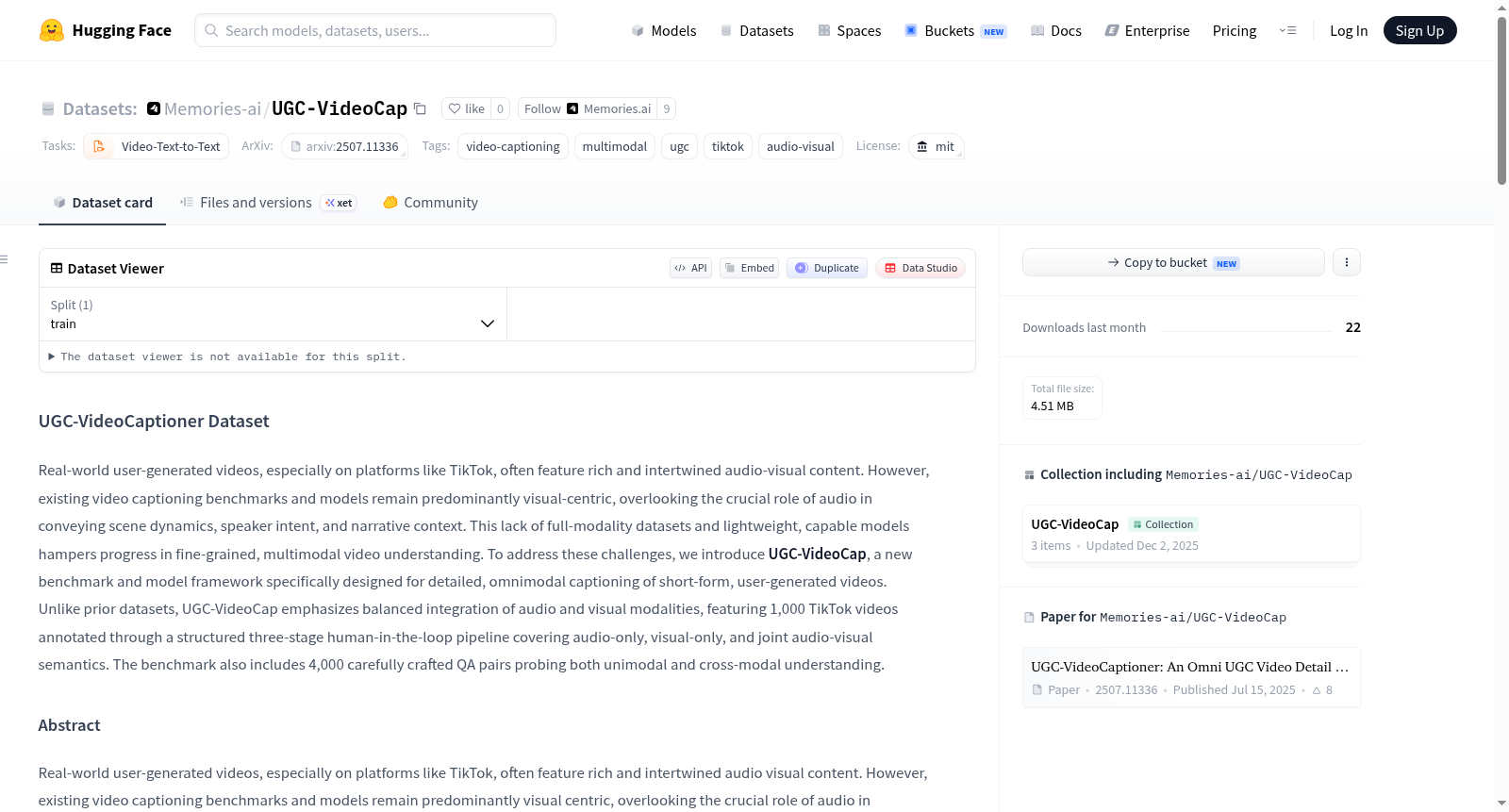The image size is (1509, 812).
Task: Go to the Pricing page
Action: [x=1235, y=30]
